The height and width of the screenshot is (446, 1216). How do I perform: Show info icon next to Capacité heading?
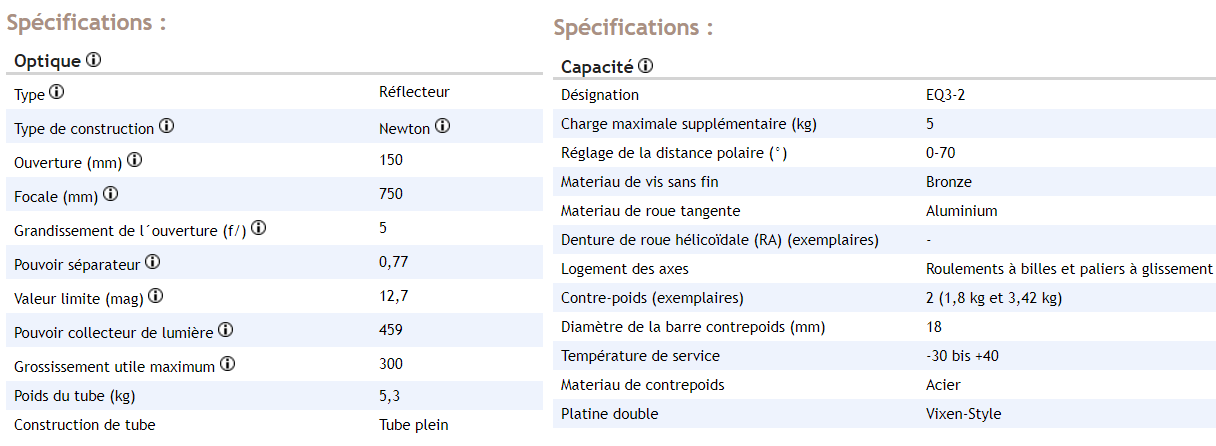pyautogui.click(x=645, y=67)
